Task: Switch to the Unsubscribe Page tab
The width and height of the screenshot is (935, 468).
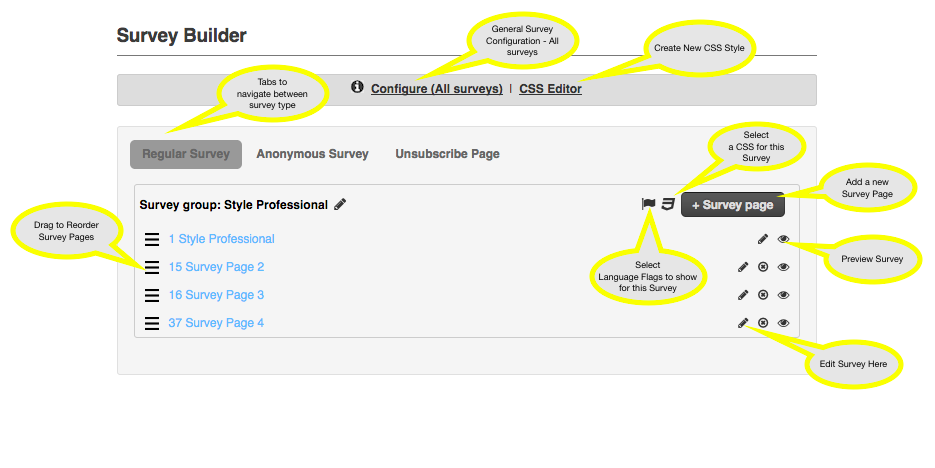Action: pyautogui.click(x=447, y=154)
